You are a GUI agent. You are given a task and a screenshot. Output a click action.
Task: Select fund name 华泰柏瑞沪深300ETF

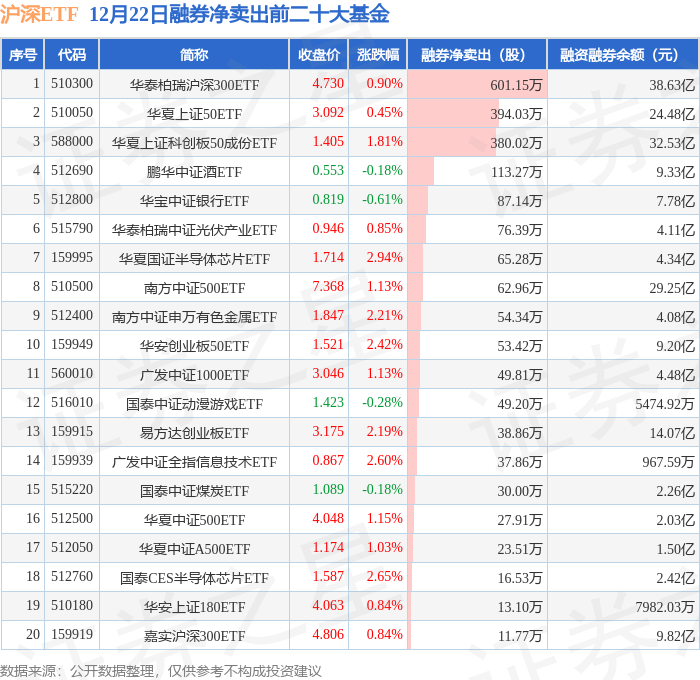coord(194,85)
